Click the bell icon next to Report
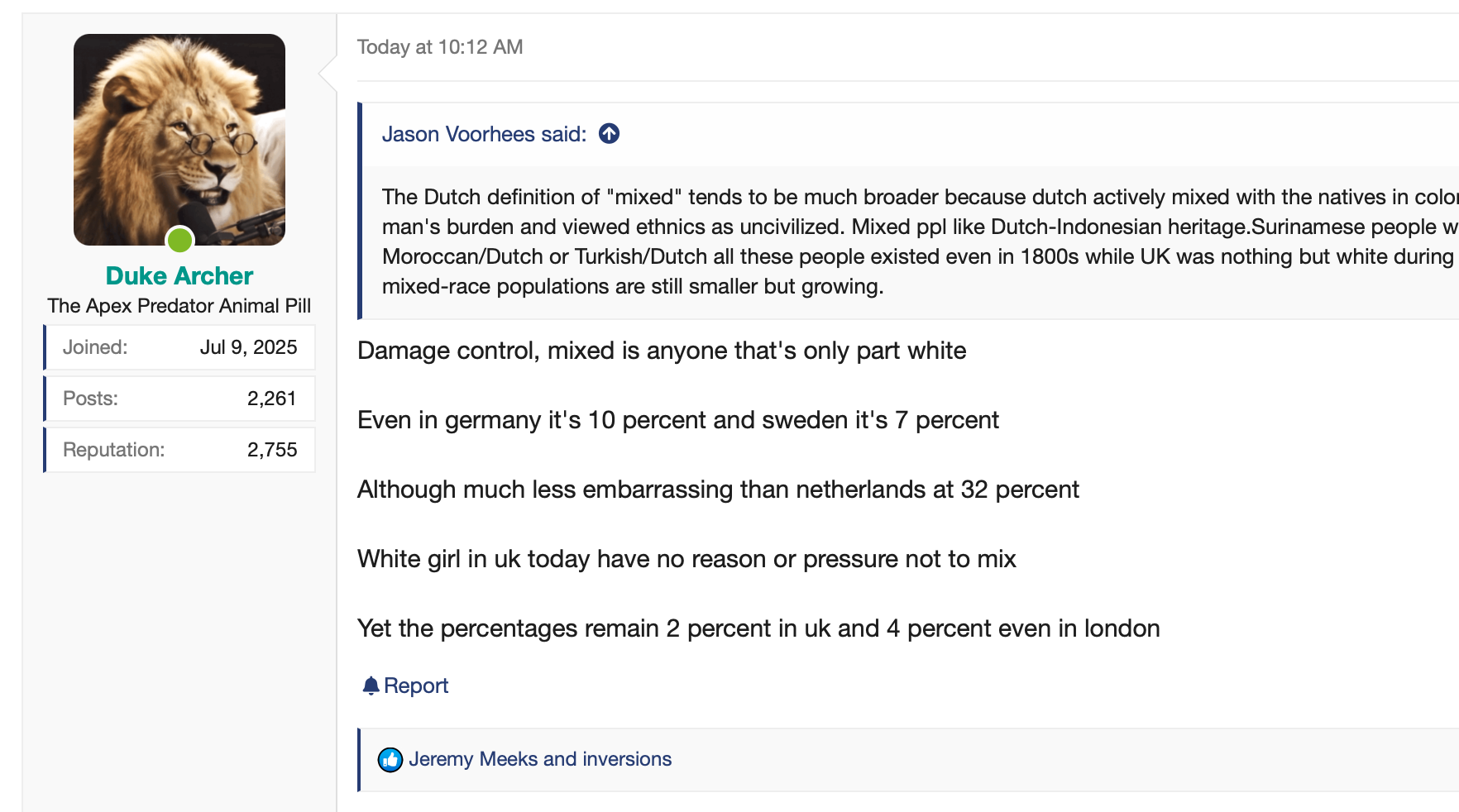 pyautogui.click(x=371, y=685)
